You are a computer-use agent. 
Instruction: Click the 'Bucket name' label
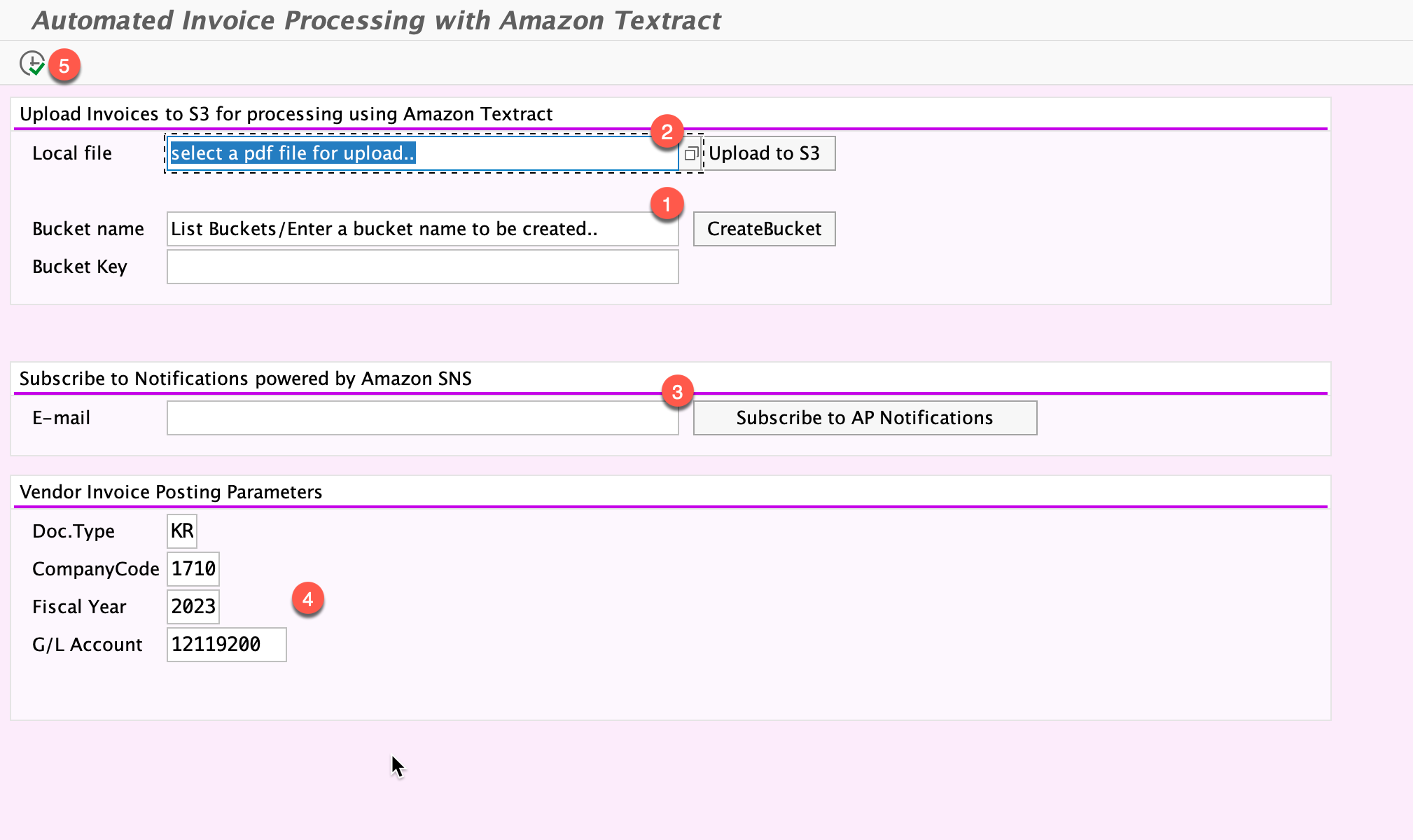coord(88,229)
